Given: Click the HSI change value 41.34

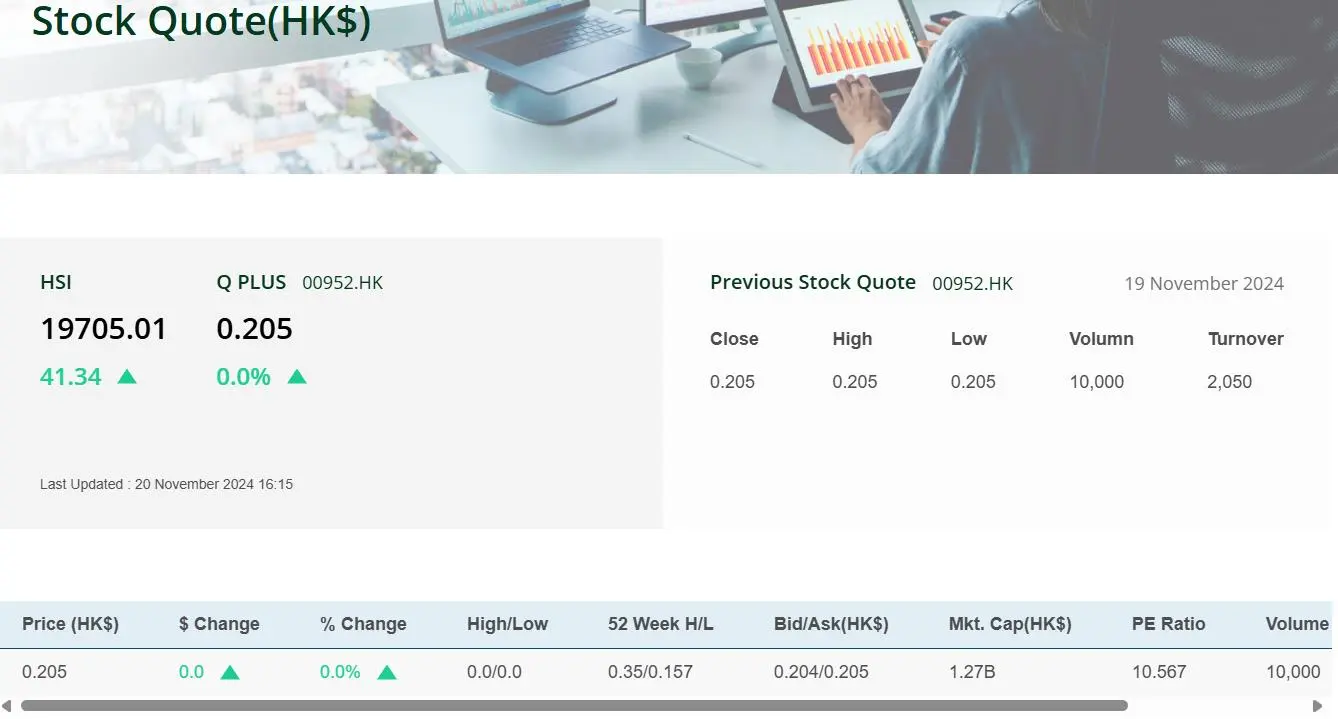Looking at the screenshot, I should click(71, 377).
